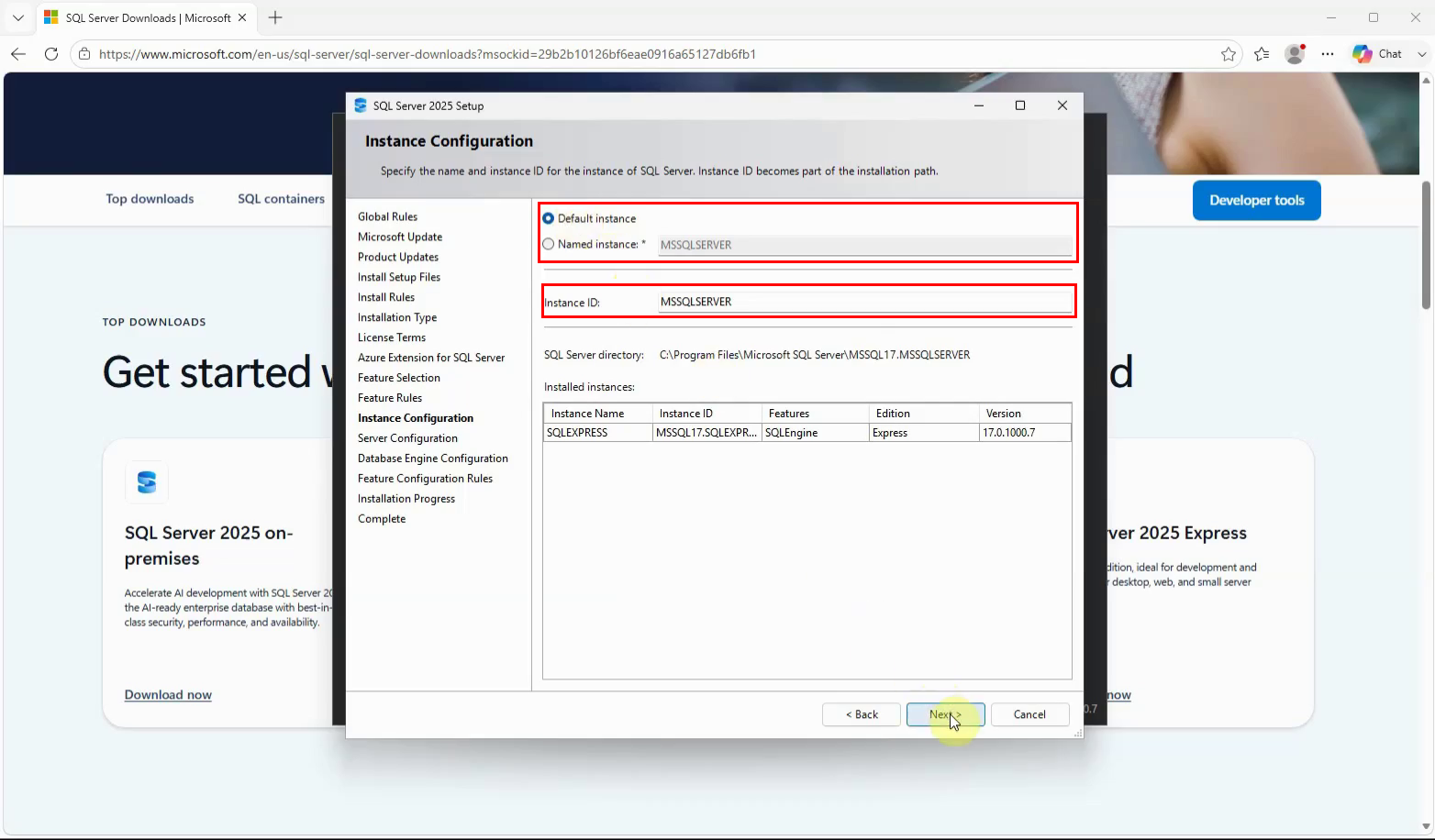Click the Back button in setup
1435x840 pixels.
coord(862,714)
